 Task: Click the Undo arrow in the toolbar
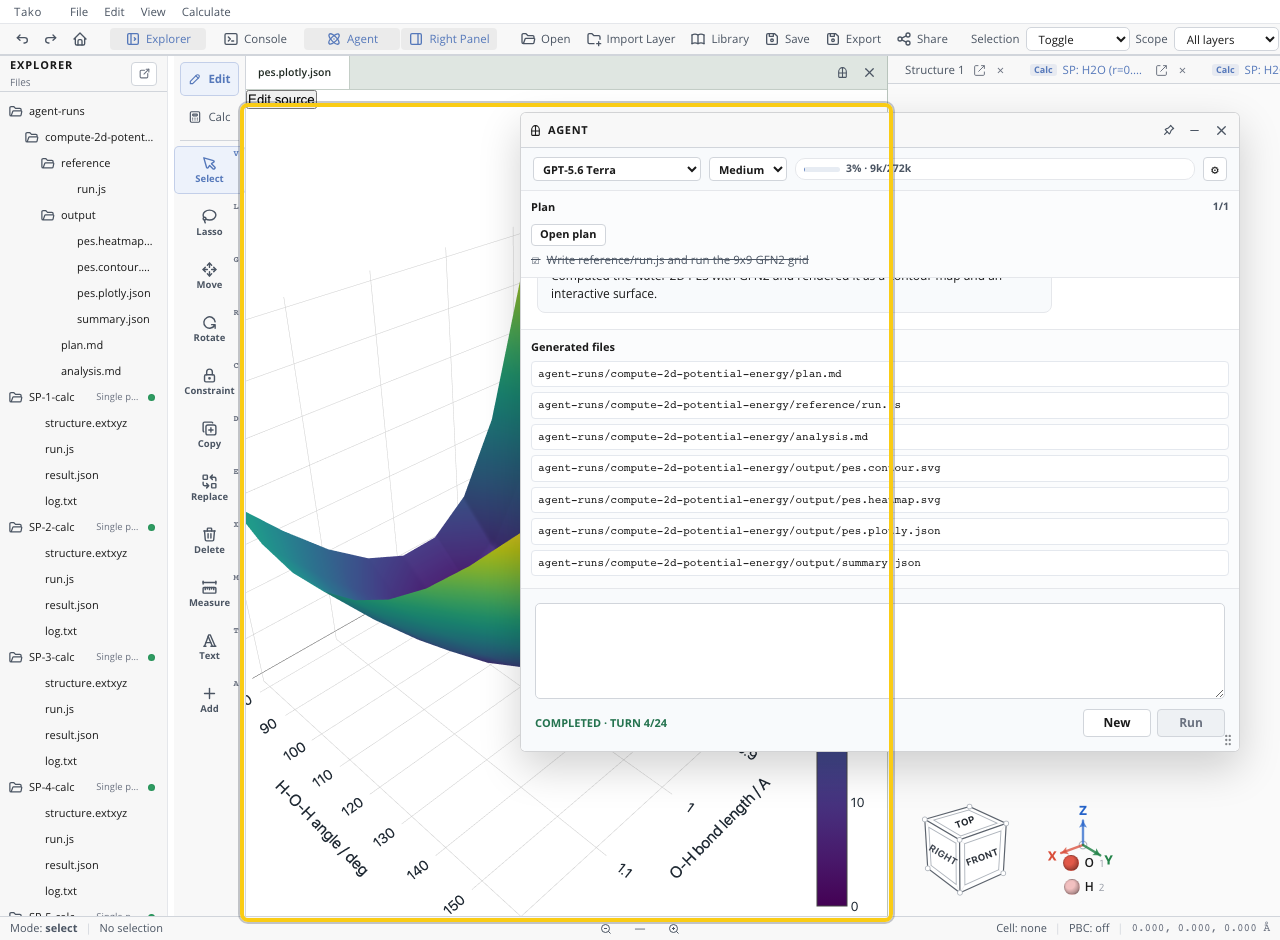pyautogui.click(x=23, y=39)
